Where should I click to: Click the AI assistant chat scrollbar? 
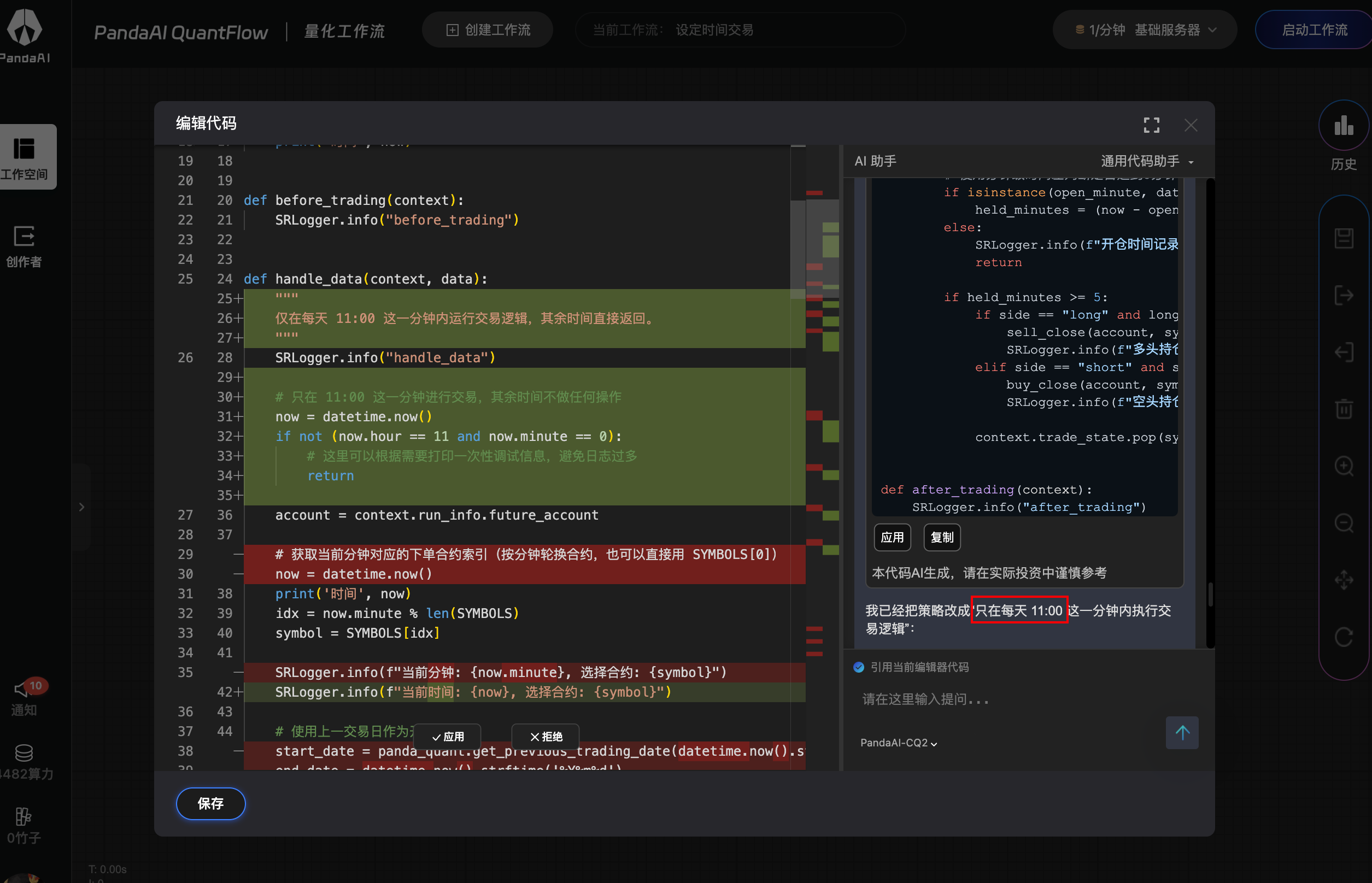[x=1210, y=594]
